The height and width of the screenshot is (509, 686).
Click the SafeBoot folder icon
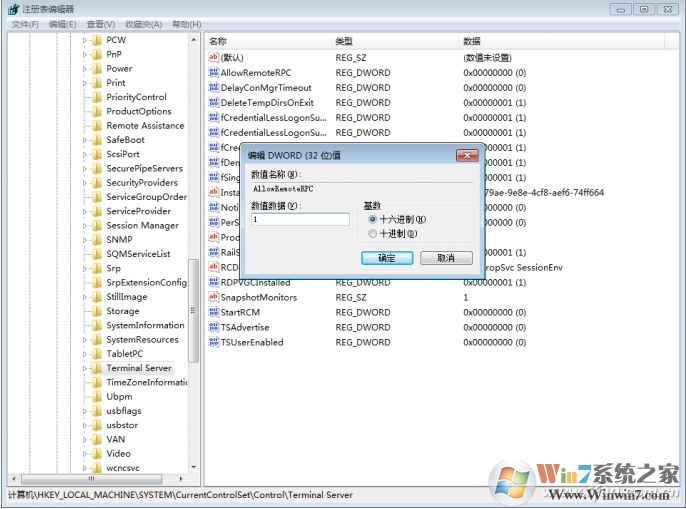click(x=97, y=140)
